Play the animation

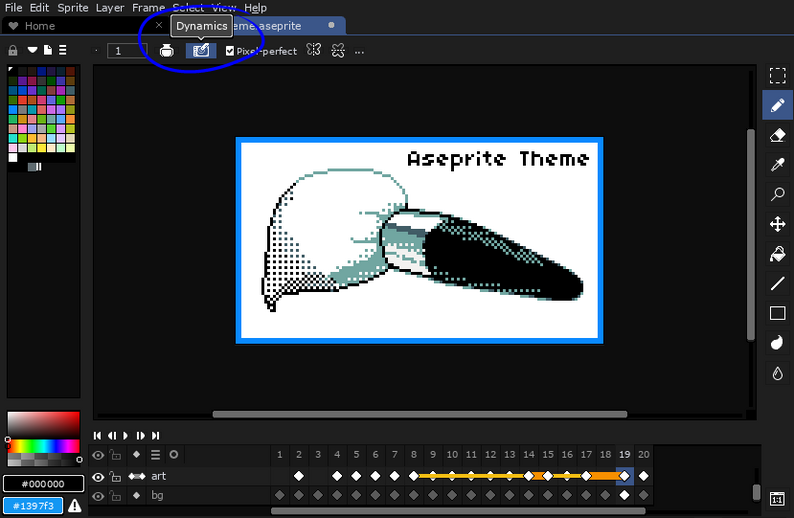[x=126, y=435]
